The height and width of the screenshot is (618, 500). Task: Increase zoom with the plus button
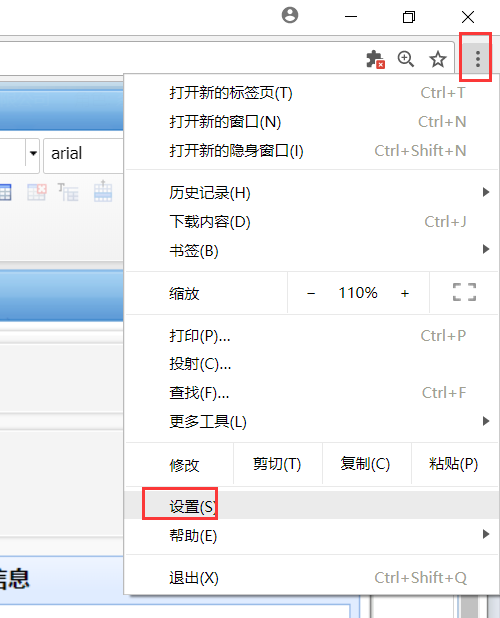pos(405,293)
